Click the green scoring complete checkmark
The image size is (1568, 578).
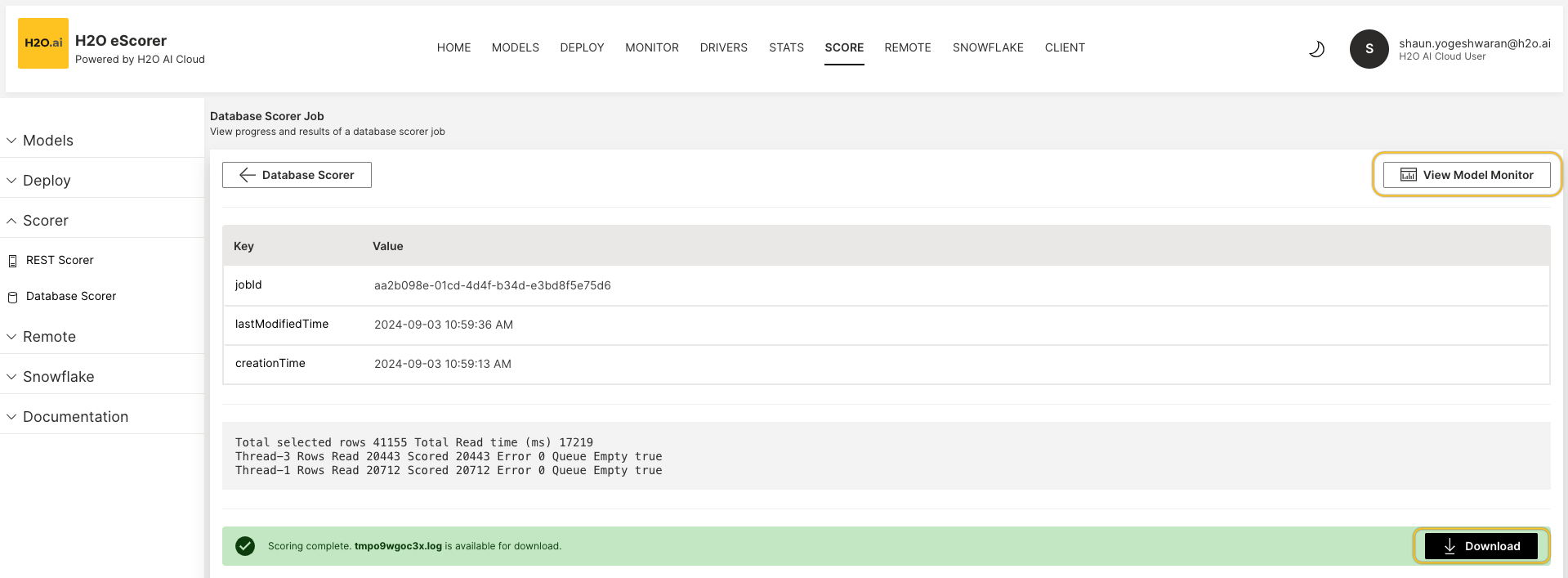coord(245,546)
